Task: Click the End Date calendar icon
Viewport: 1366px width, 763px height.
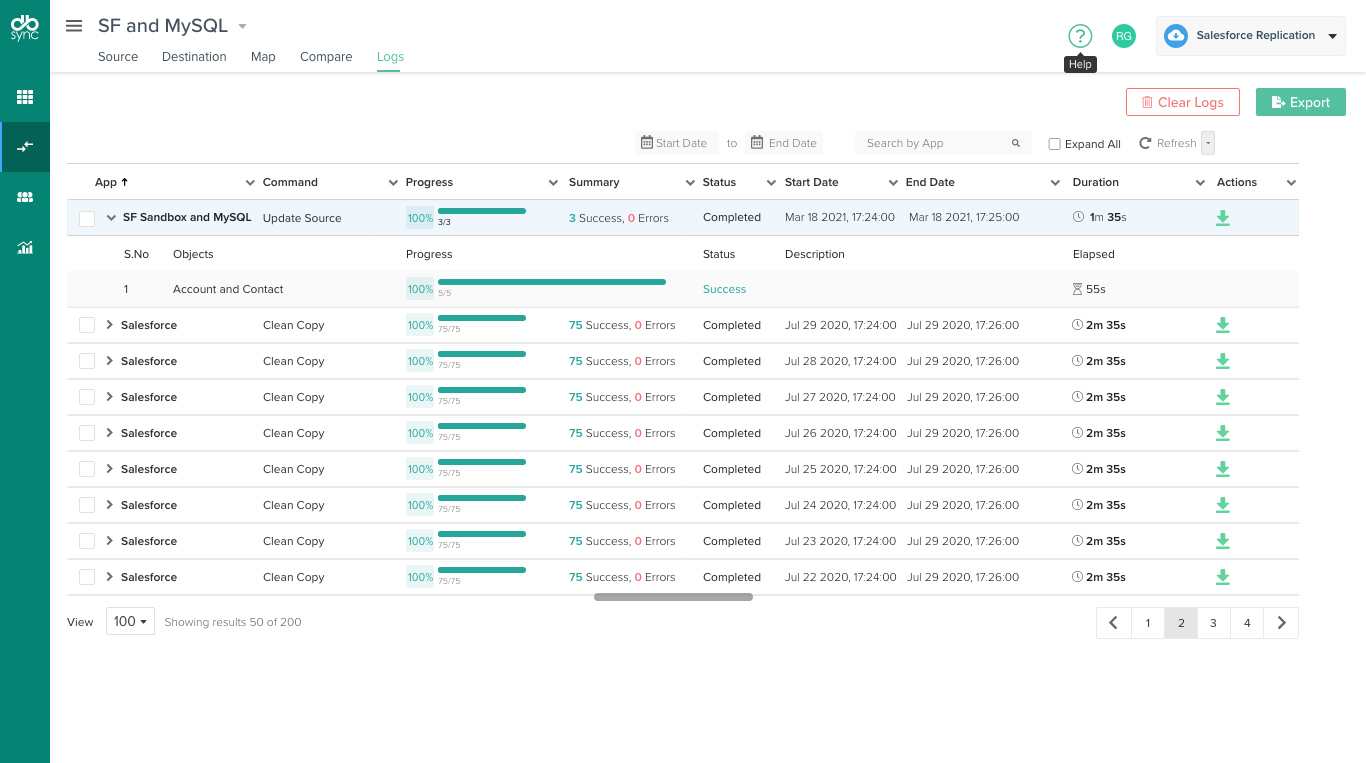Action: pyautogui.click(x=758, y=143)
